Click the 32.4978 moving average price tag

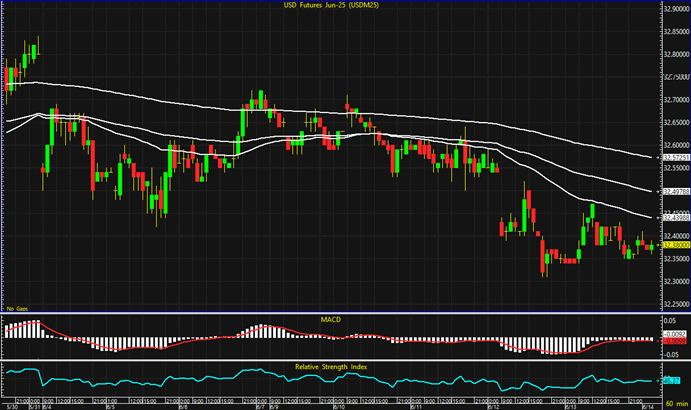tap(676, 190)
